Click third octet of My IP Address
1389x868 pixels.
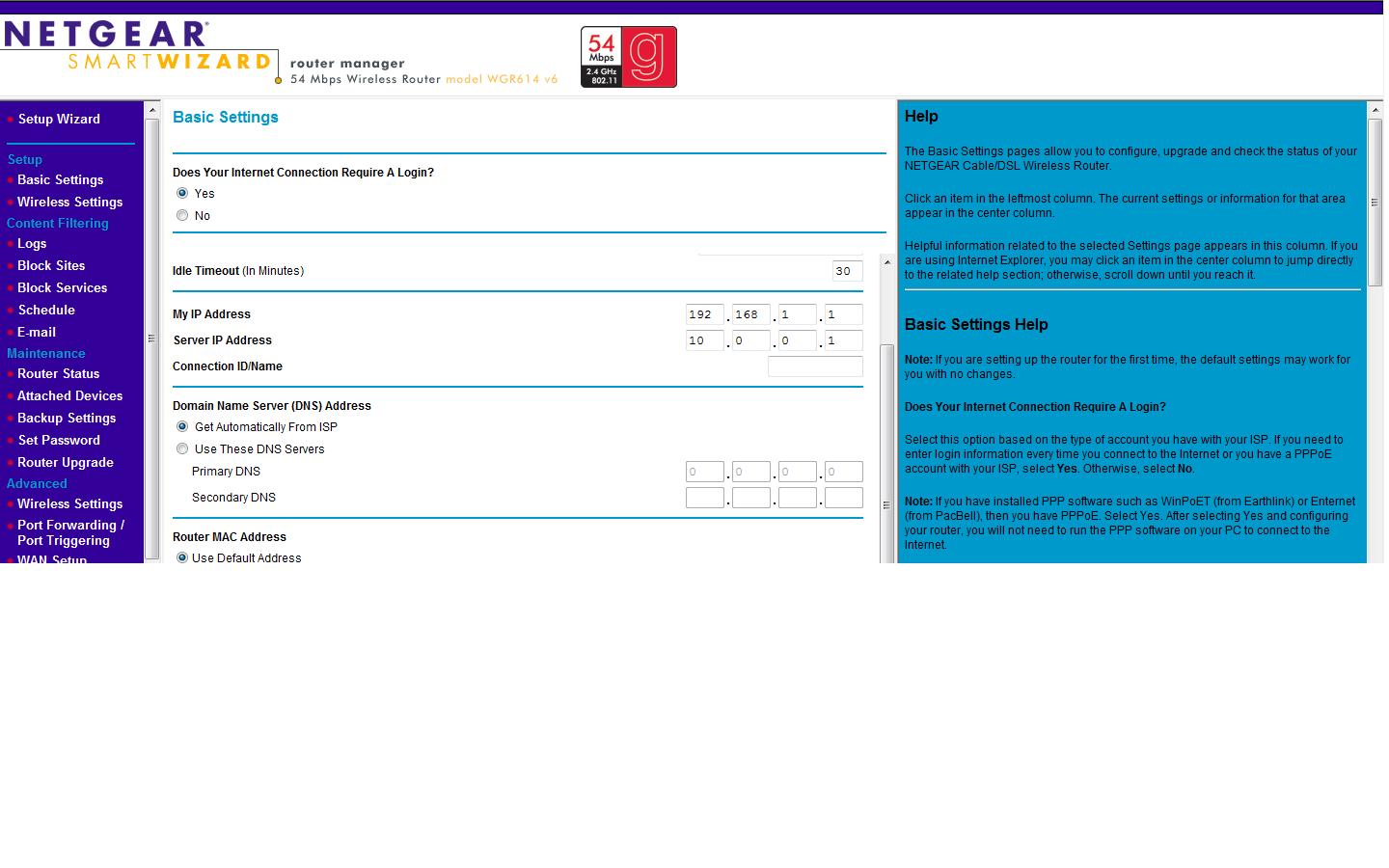pos(798,314)
